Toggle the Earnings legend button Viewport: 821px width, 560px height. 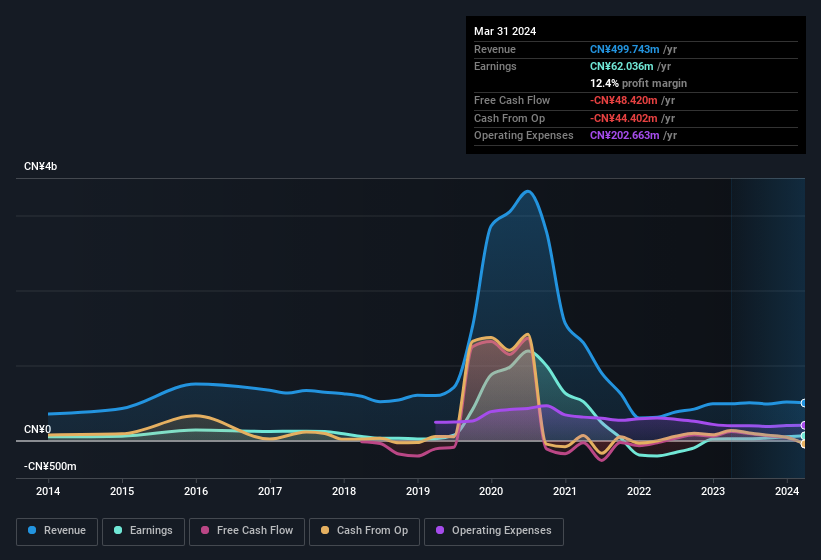143,531
